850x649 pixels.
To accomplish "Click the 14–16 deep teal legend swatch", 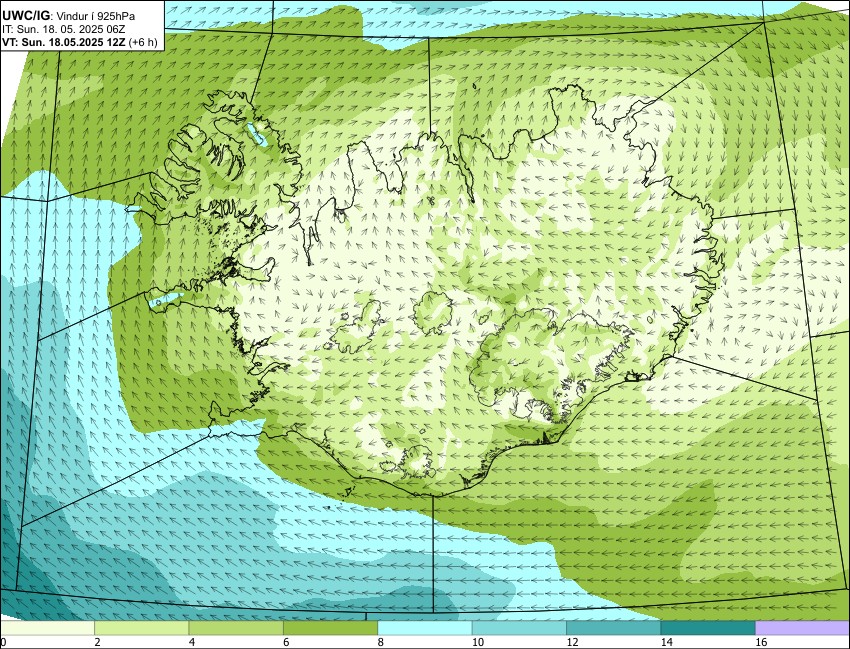I will [708, 628].
